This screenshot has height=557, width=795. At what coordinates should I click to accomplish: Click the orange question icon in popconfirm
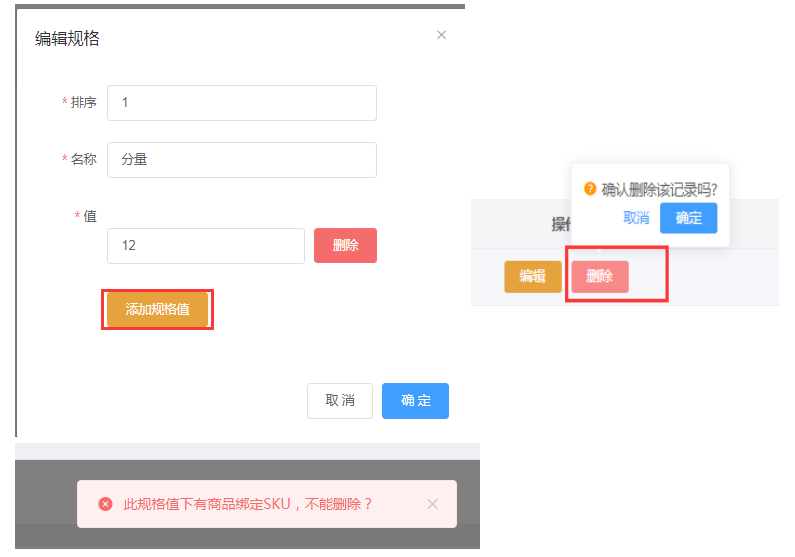[590, 188]
